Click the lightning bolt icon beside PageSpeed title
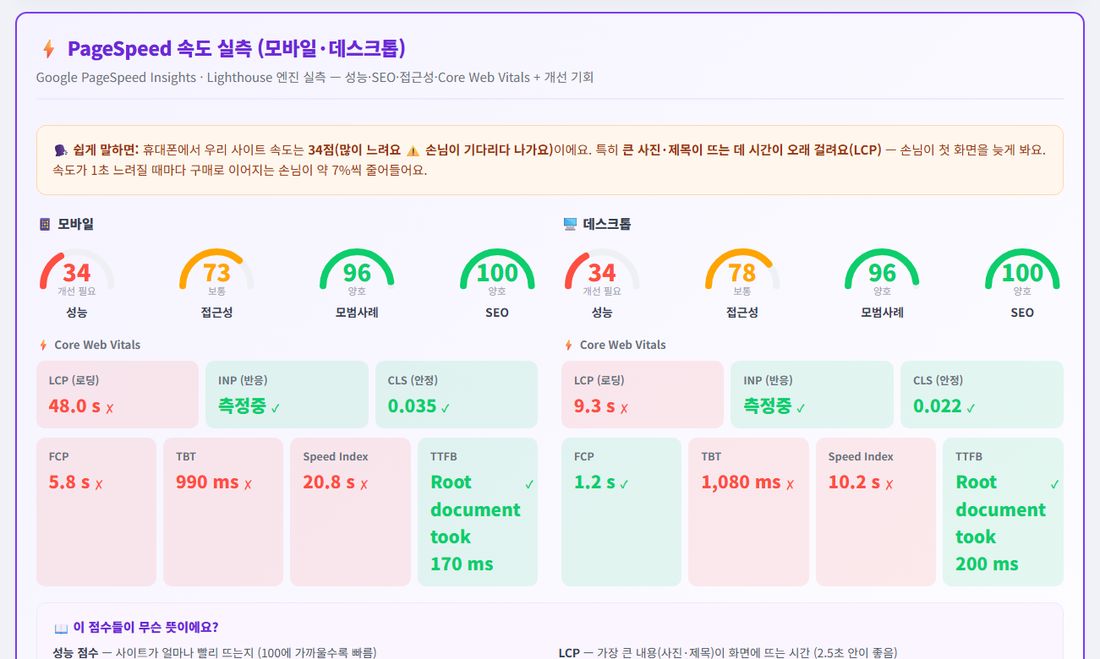Viewport: 1100px width, 659px height. tap(48, 49)
